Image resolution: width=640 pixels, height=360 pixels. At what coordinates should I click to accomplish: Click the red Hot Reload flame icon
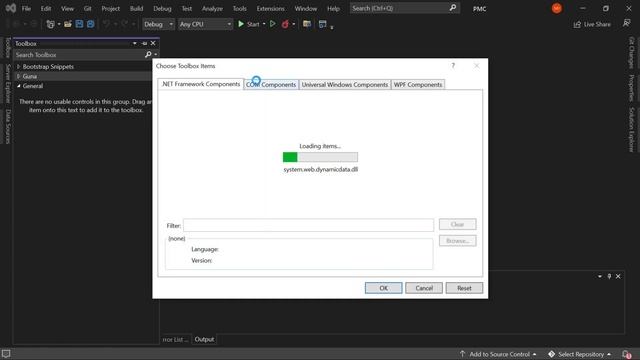[x=285, y=24]
